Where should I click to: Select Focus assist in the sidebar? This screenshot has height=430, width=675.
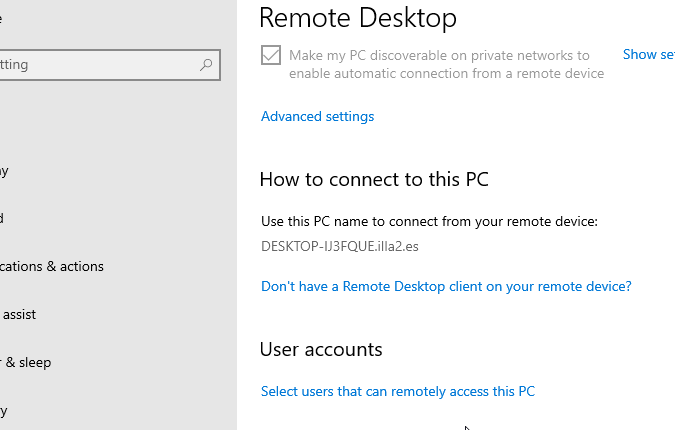(20, 314)
